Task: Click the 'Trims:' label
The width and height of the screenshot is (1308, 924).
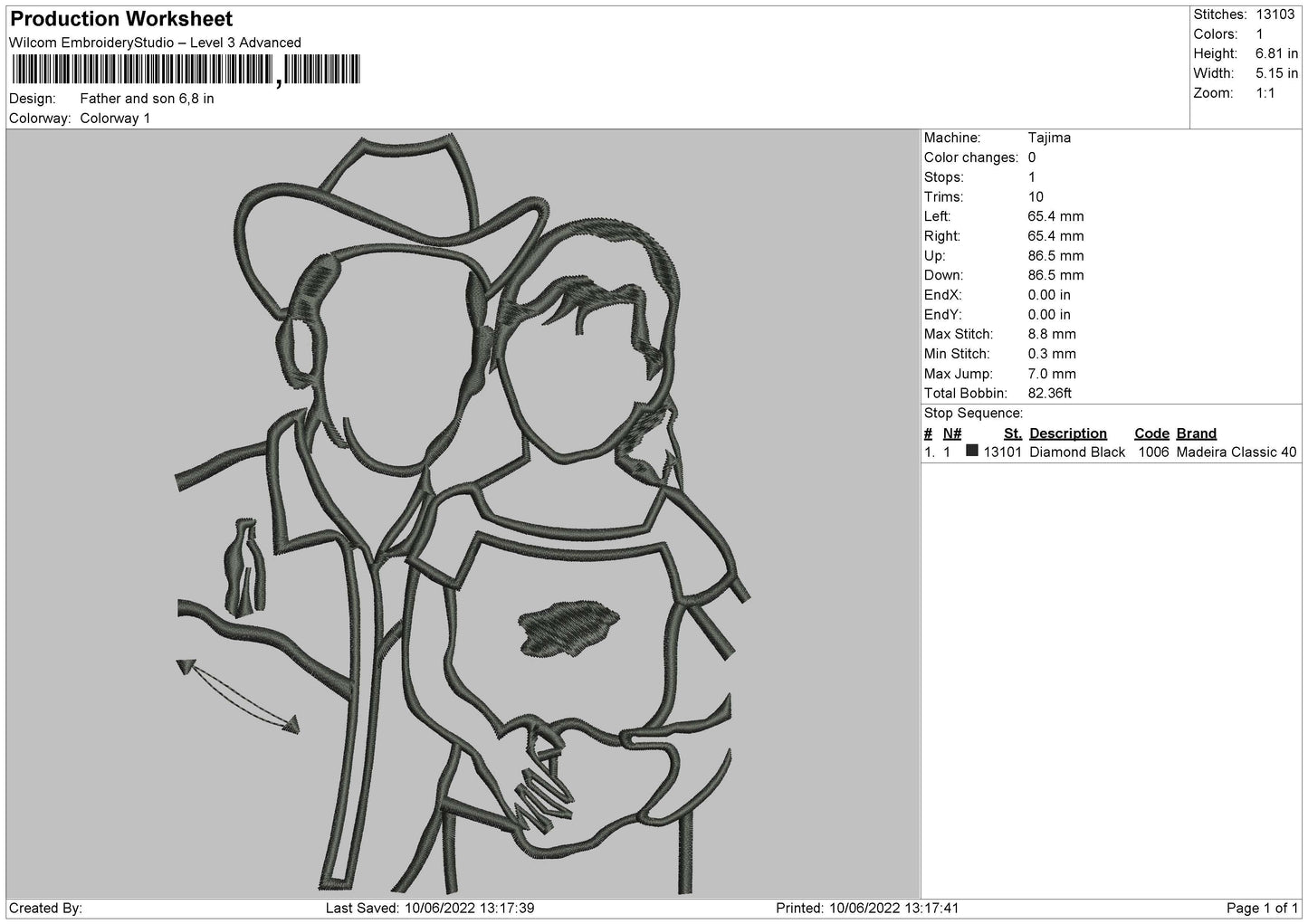Action: pos(943,197)
